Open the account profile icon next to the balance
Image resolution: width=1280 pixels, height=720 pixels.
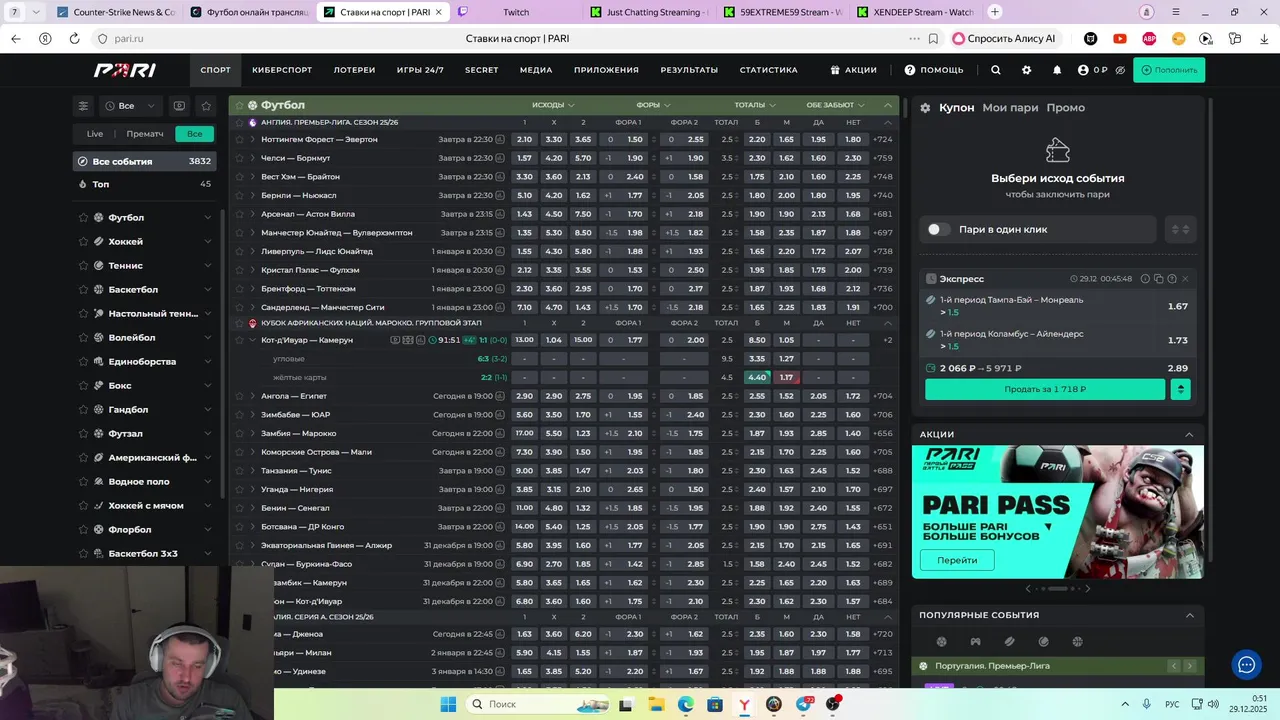(1083, 70)
